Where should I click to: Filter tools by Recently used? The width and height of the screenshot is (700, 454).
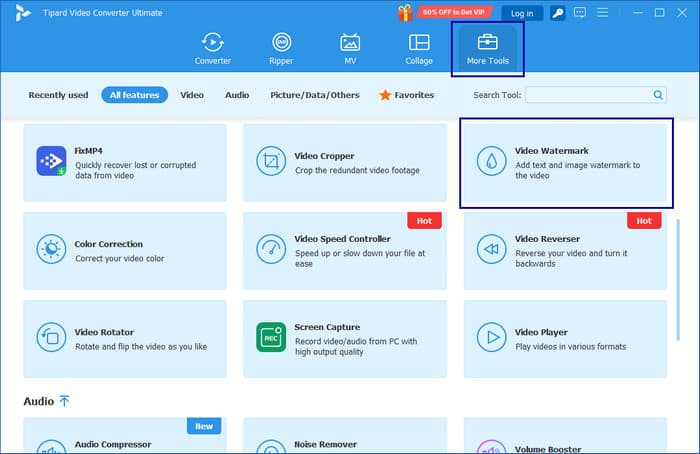pyautogui.click(x=59, y=95)
